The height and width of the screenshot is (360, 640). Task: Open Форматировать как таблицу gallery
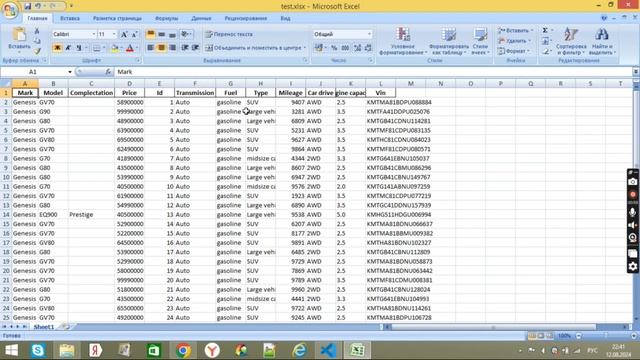448,41
